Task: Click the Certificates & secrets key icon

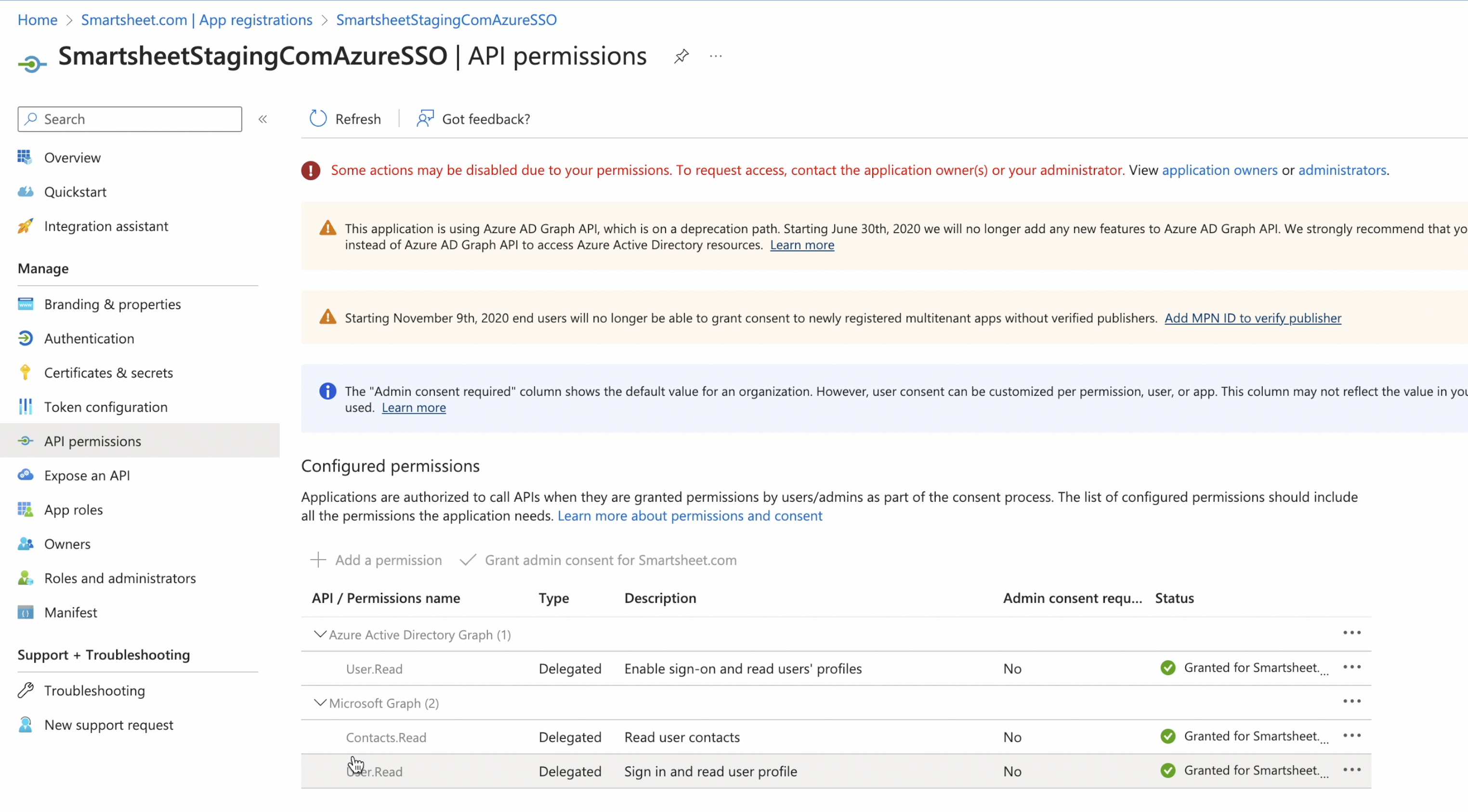Action: [x=25, y=372]
